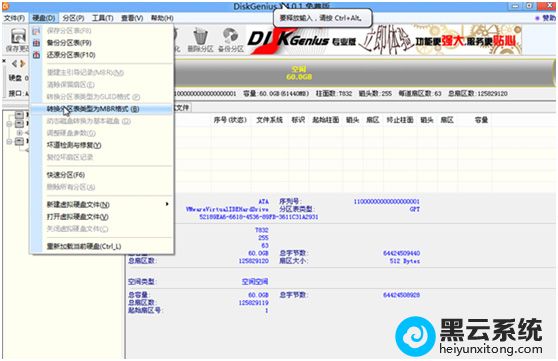The height and width of the screenshot is (361, 558).
Task: Click the GPT partition table type value
Action: click(415, 209)
